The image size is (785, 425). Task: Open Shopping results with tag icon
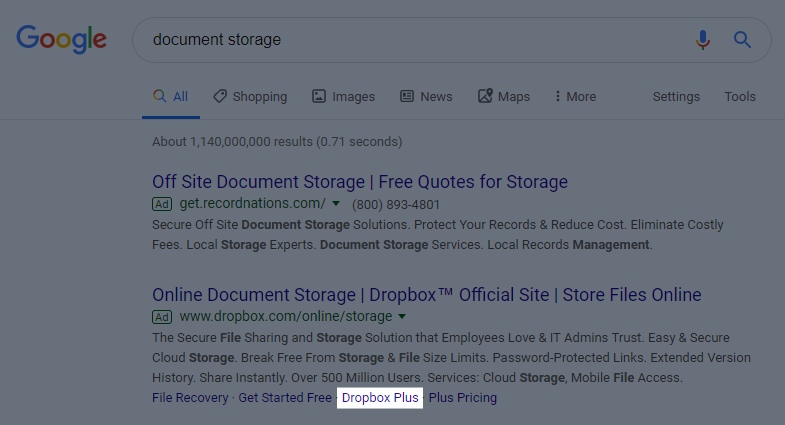(220, 96)
